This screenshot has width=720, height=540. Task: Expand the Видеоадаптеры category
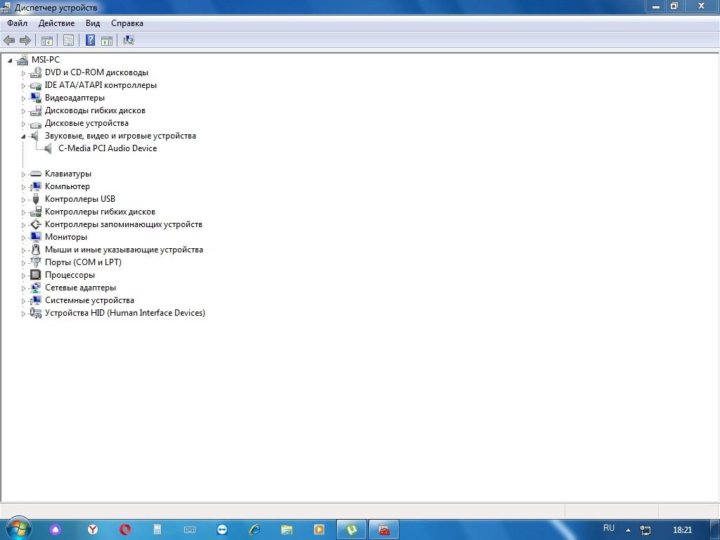pos(23,98)
